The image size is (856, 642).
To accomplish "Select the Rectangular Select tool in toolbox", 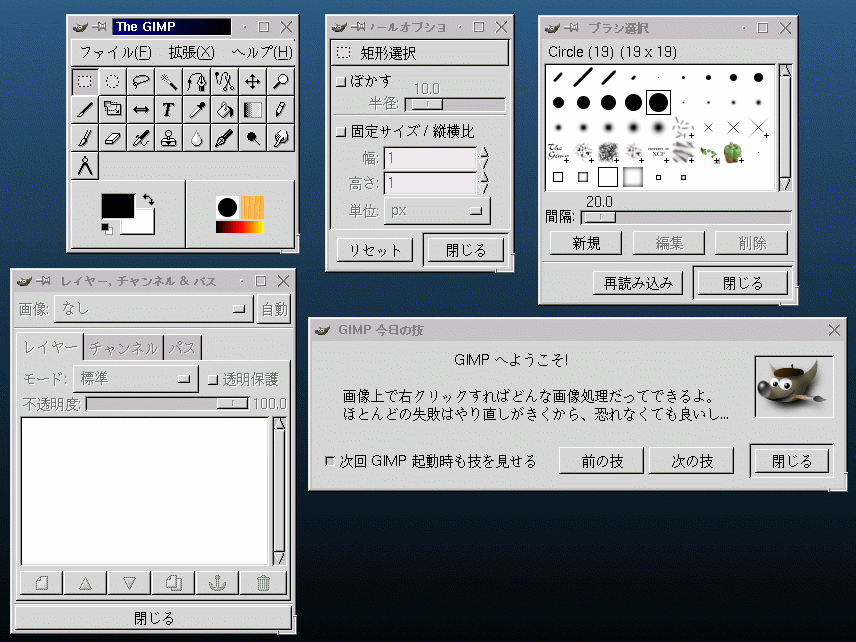I will [85, 82].
